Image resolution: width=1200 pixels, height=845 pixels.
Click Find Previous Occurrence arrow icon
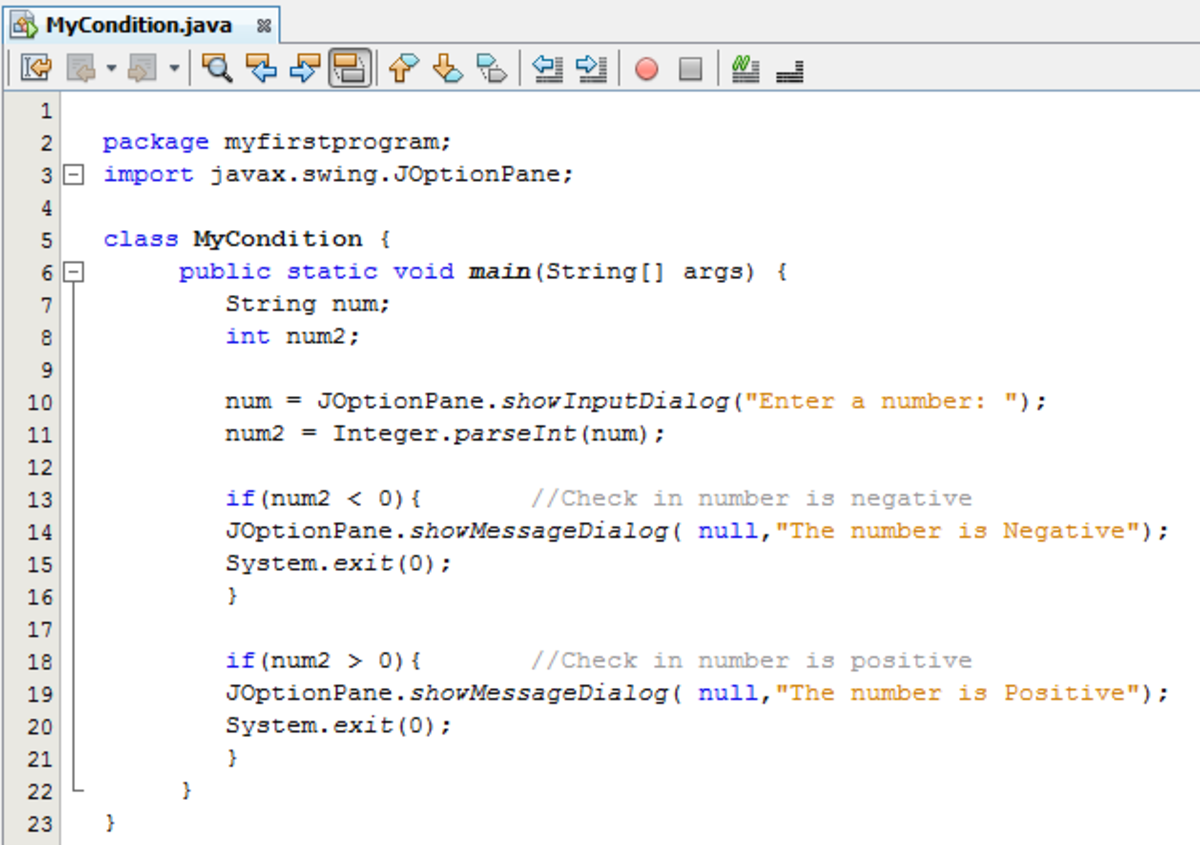click(x=260, y=68)
